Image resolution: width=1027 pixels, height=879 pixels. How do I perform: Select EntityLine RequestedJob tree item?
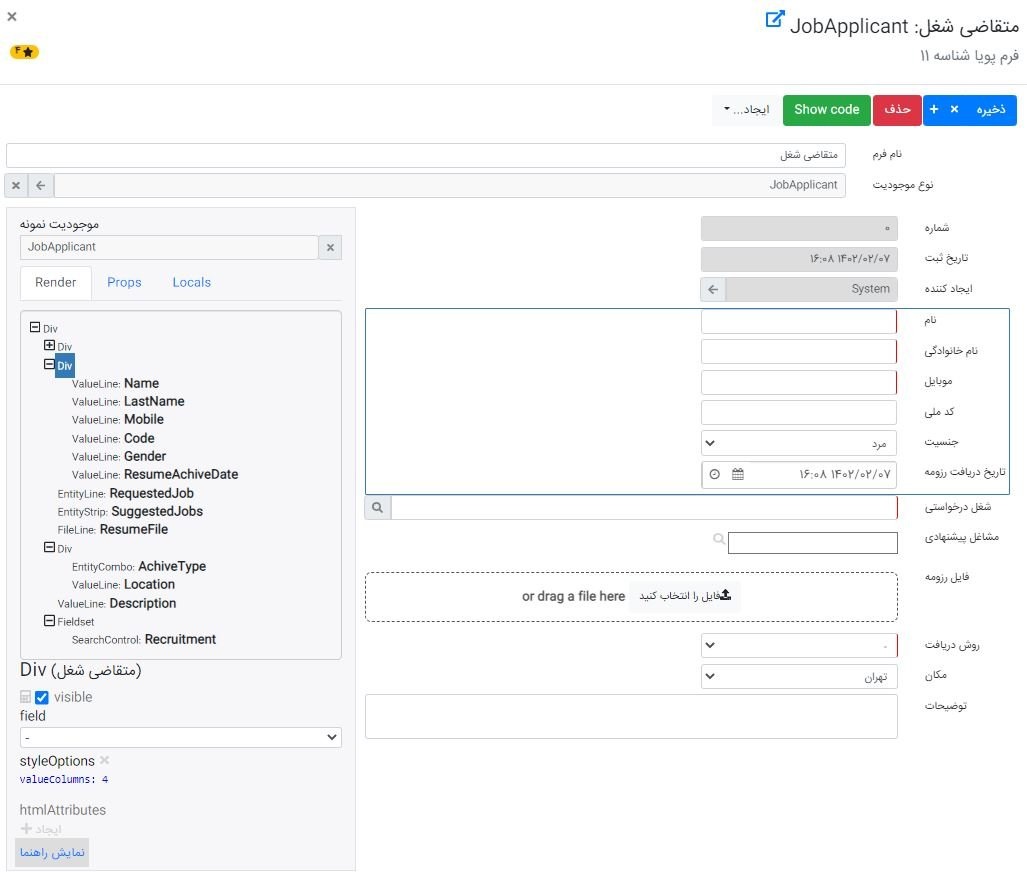[126, 493]
